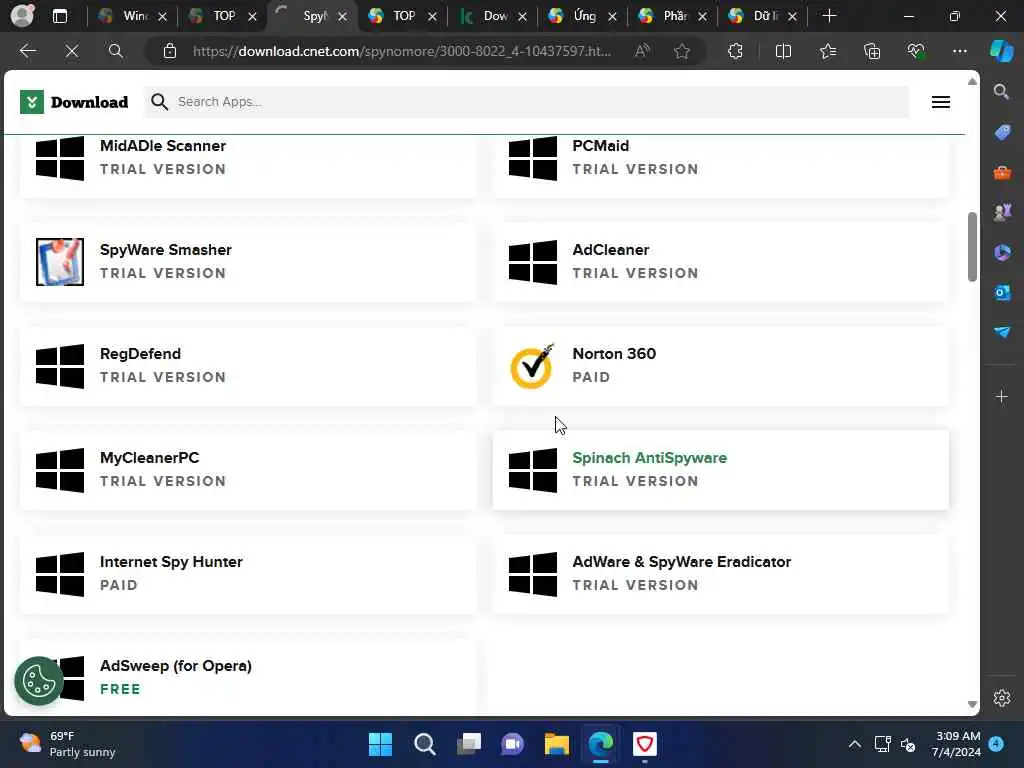Open sidebar settings gear
The width and height of the screenshot is (1024, 768).
coord(1002,698)
